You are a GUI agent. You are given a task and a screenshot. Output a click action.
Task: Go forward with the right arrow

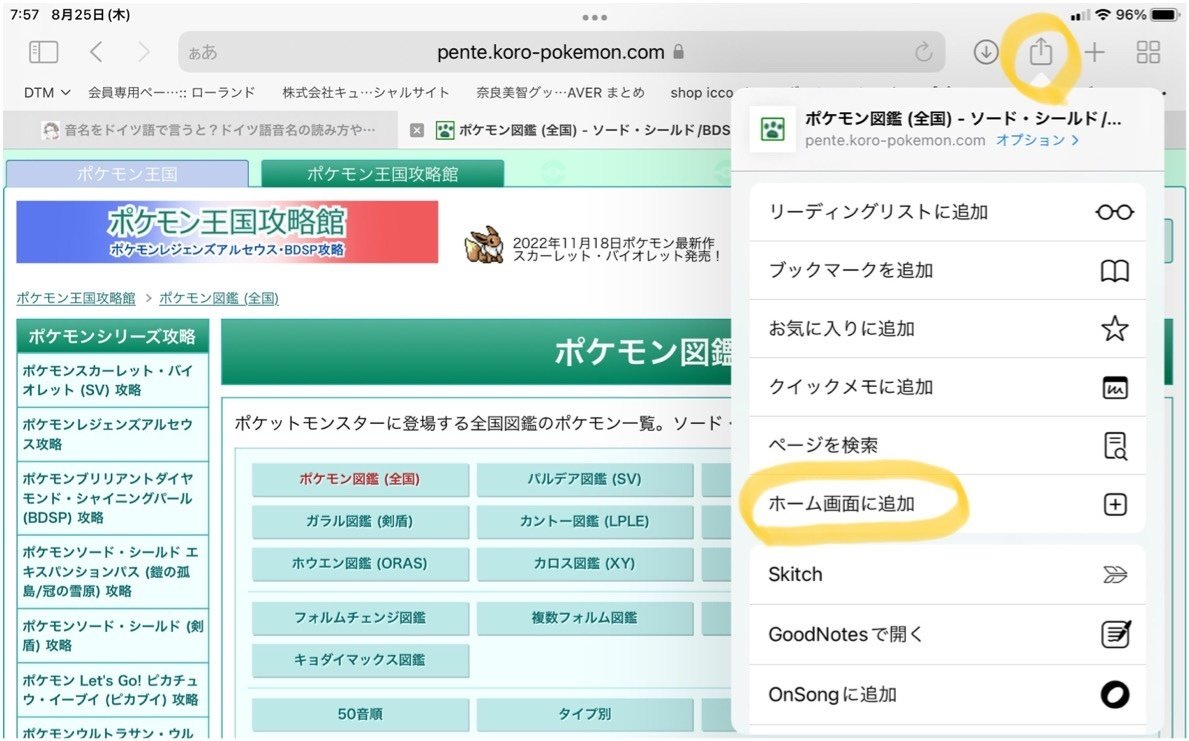[x=144, y=52]
